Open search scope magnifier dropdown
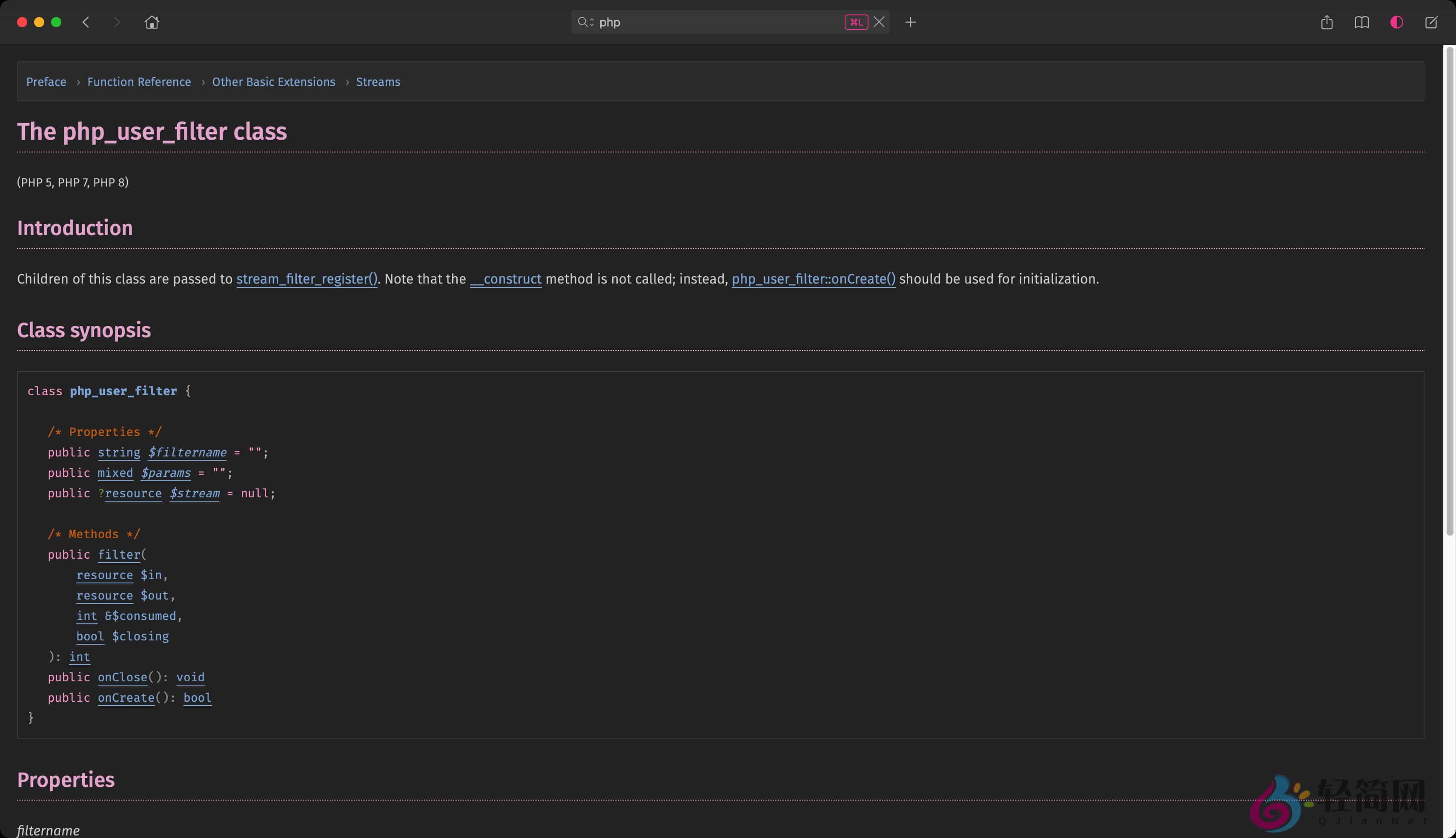 [x=585, y=23]
